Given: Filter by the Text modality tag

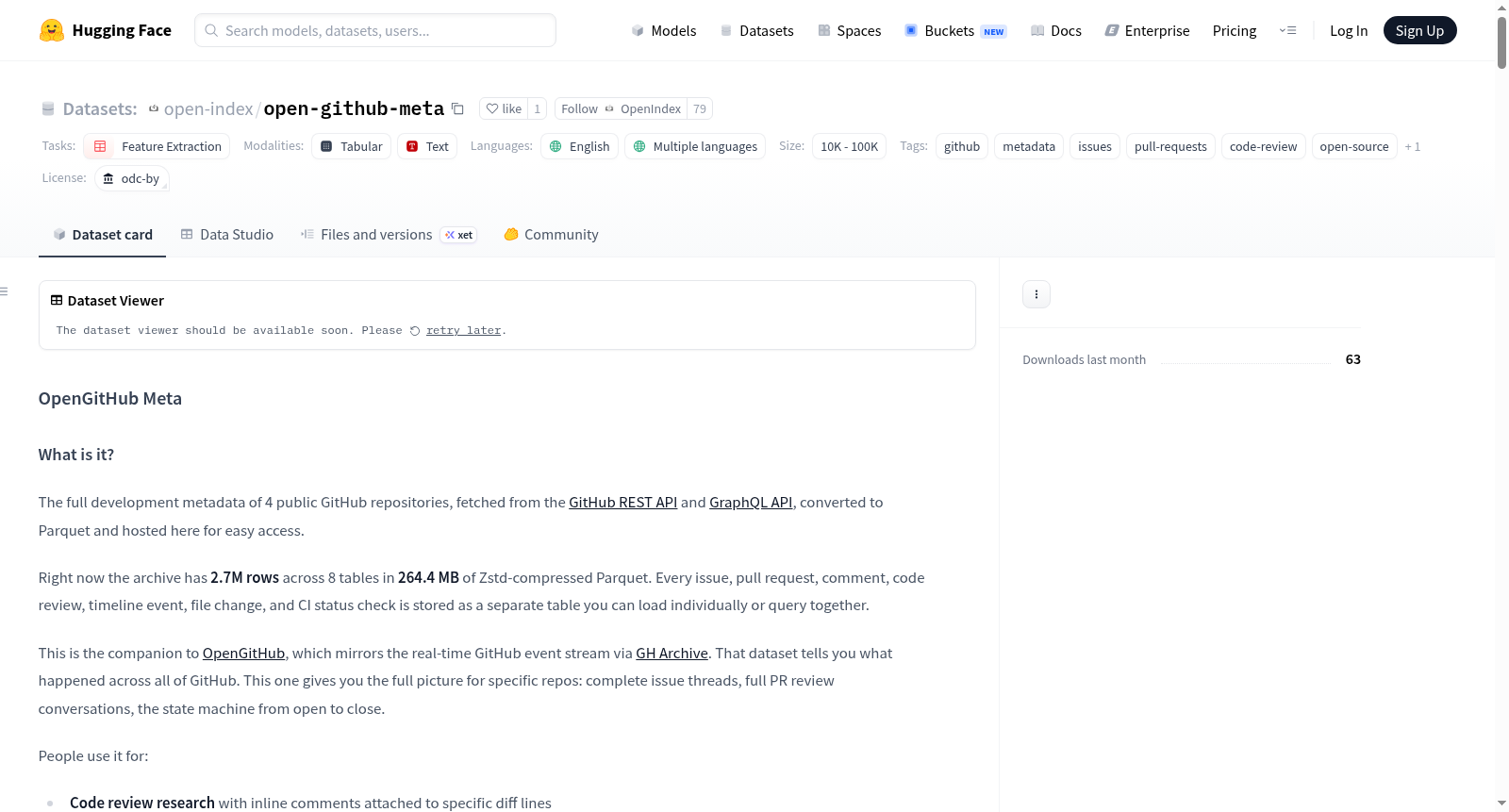Looking at the screenshot, I should (427, 146).
